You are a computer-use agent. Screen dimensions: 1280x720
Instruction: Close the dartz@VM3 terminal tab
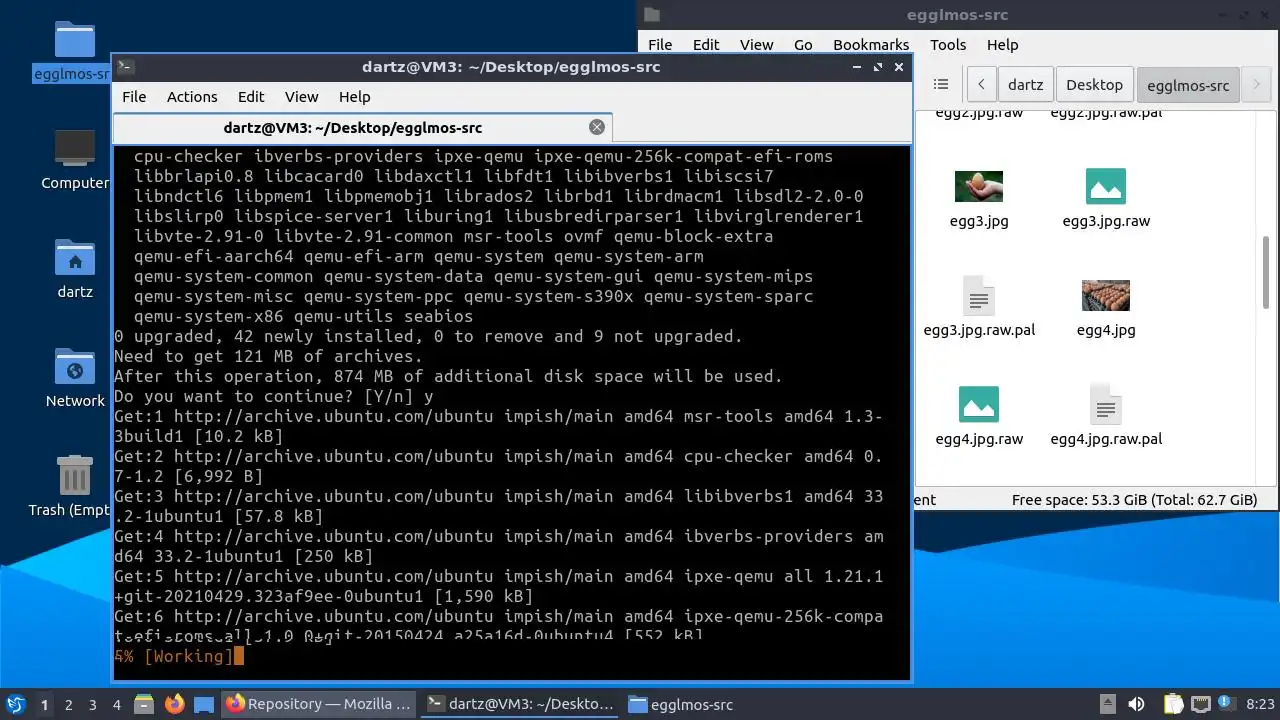point(597,127)
